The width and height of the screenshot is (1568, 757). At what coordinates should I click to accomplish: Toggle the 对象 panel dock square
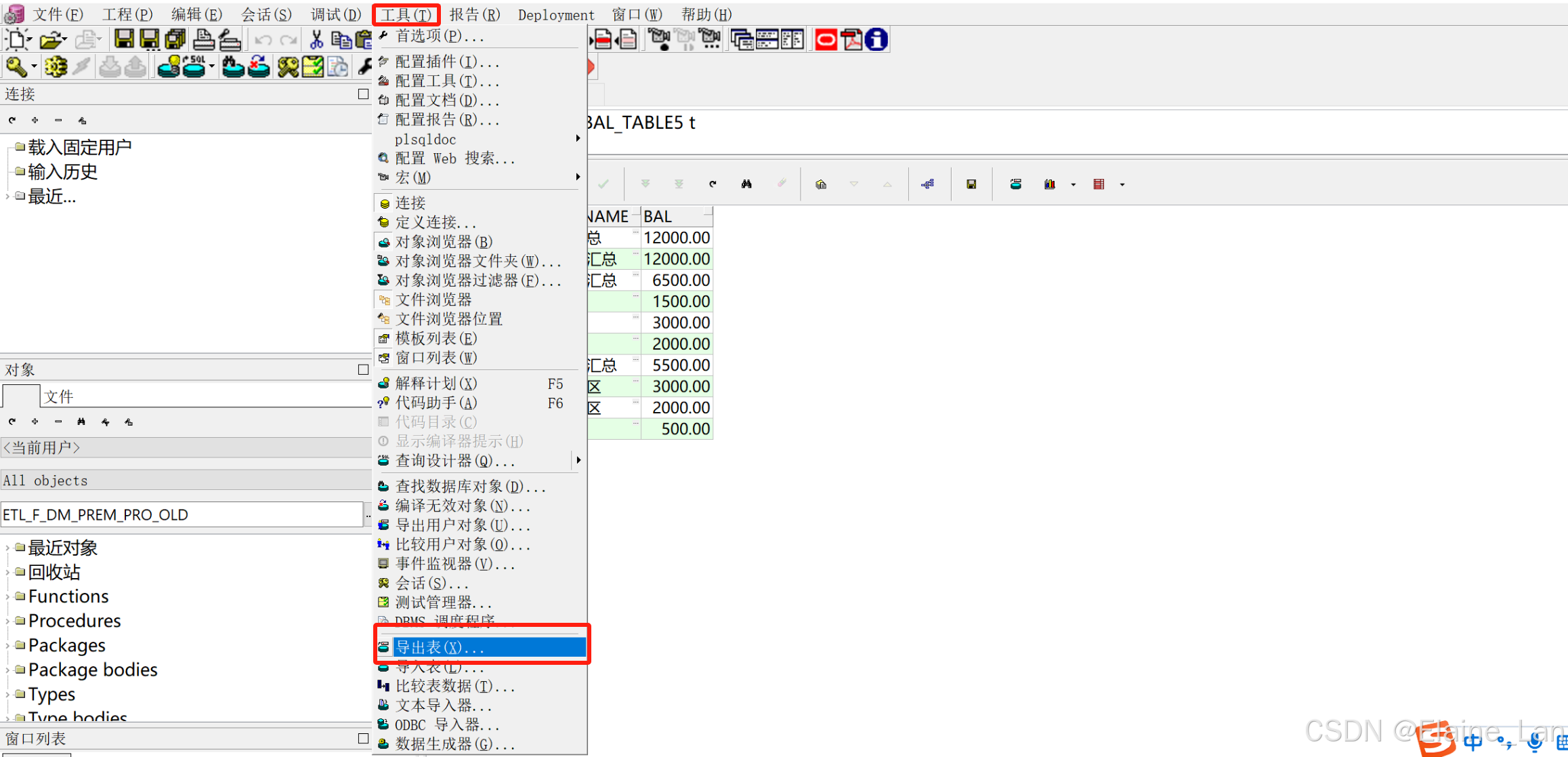tap(363, 369)
